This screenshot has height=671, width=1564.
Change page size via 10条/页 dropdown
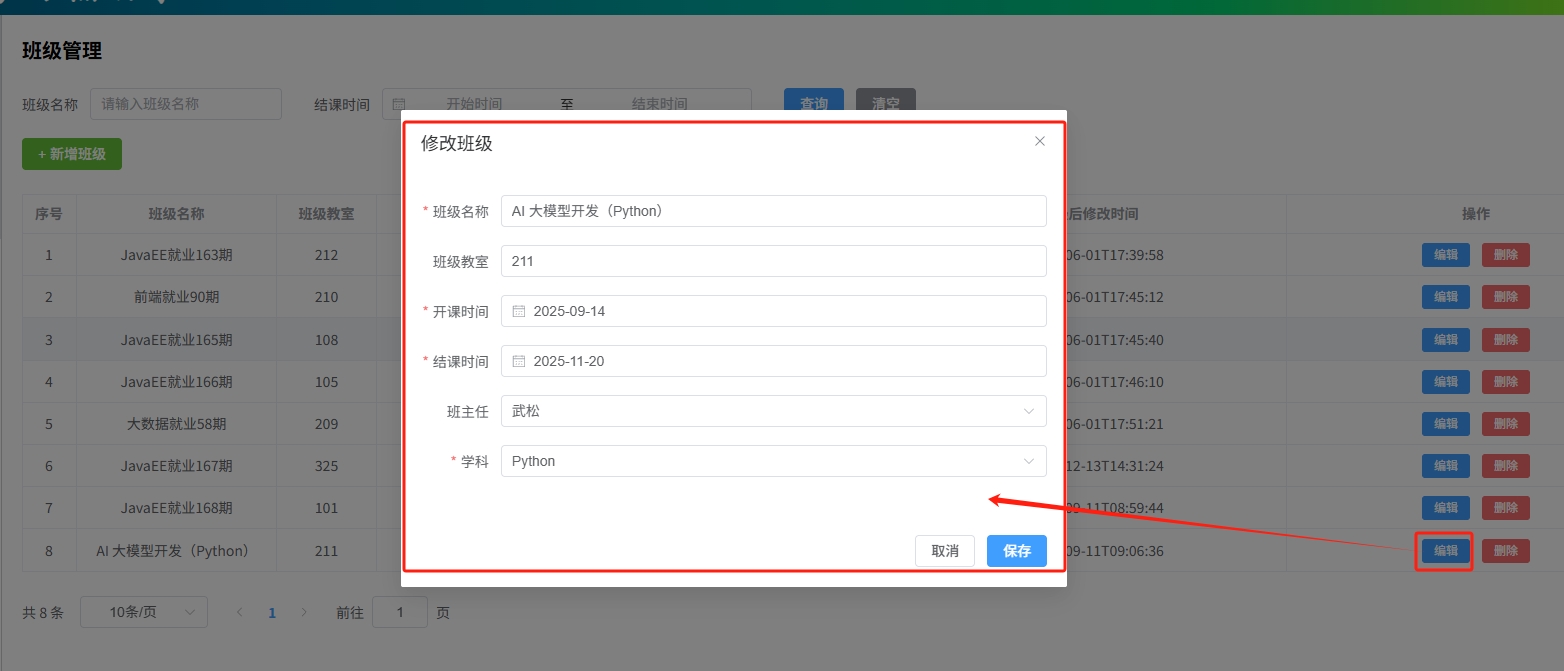pyautogui.click(x=143, y=612)
